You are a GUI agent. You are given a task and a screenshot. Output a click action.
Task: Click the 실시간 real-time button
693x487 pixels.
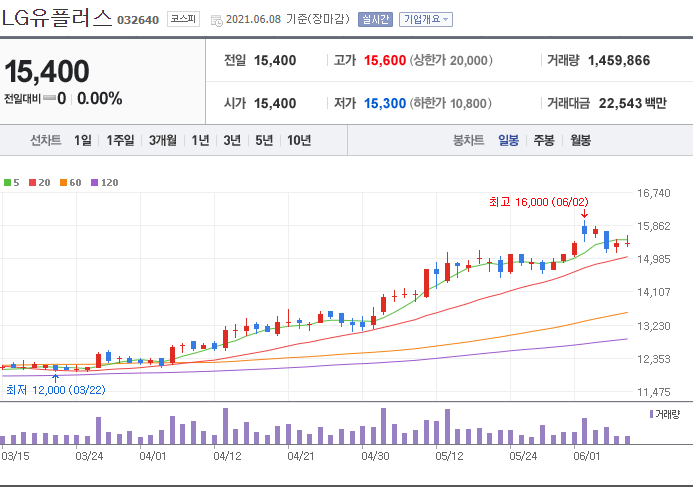point(375,19)
